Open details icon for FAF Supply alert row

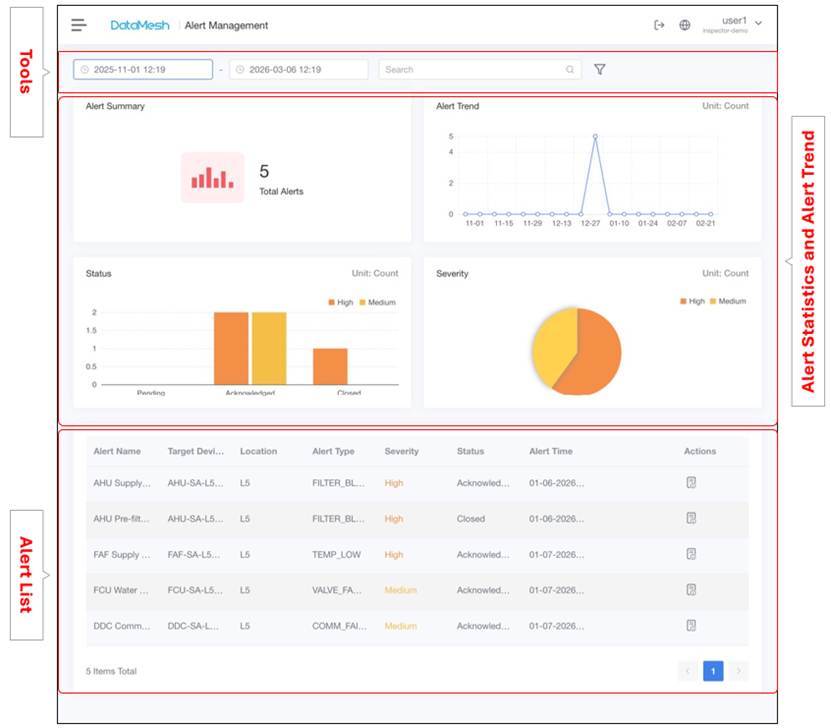(690, 554)
